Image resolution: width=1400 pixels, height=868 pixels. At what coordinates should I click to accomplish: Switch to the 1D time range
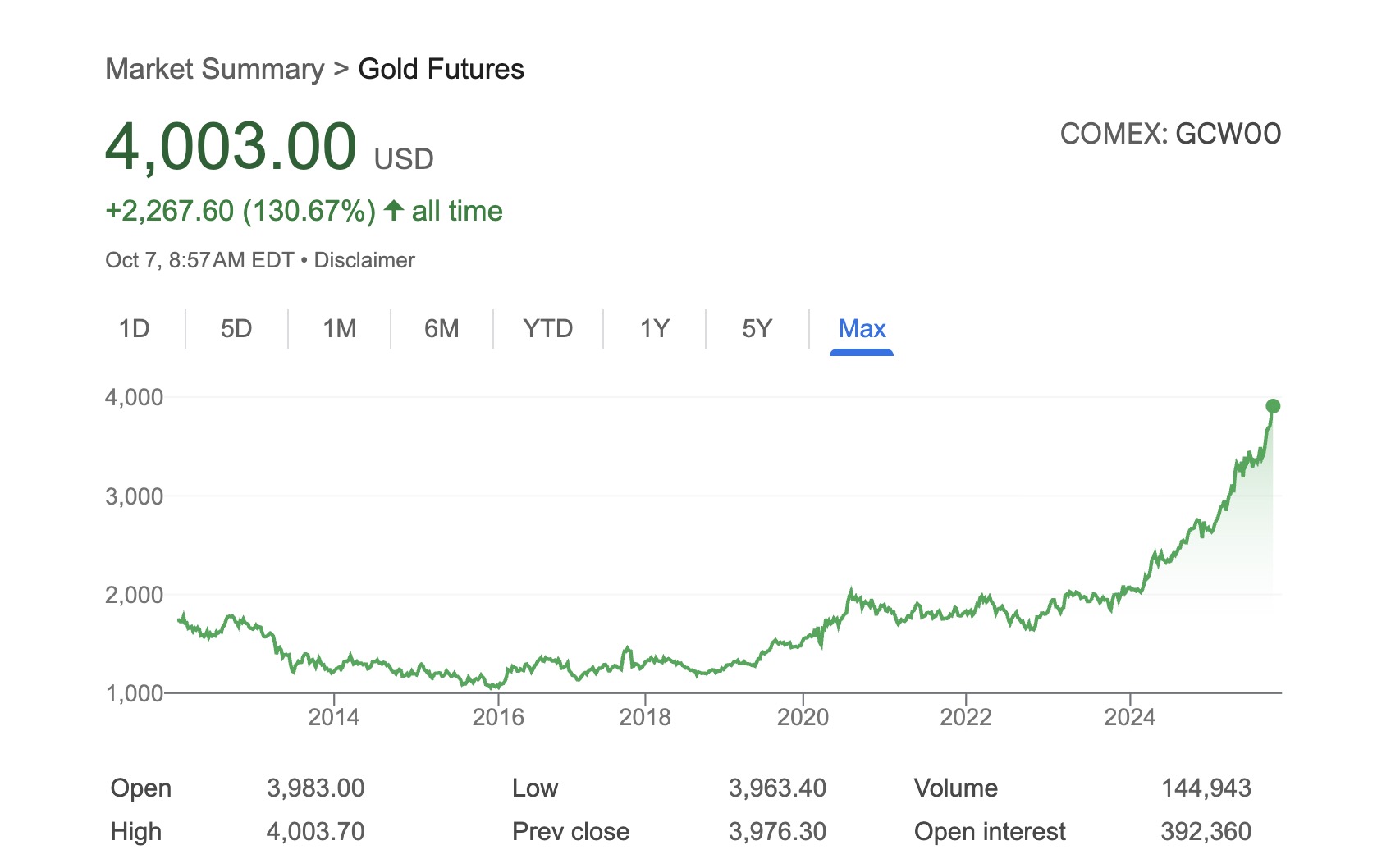click(135, 328)
